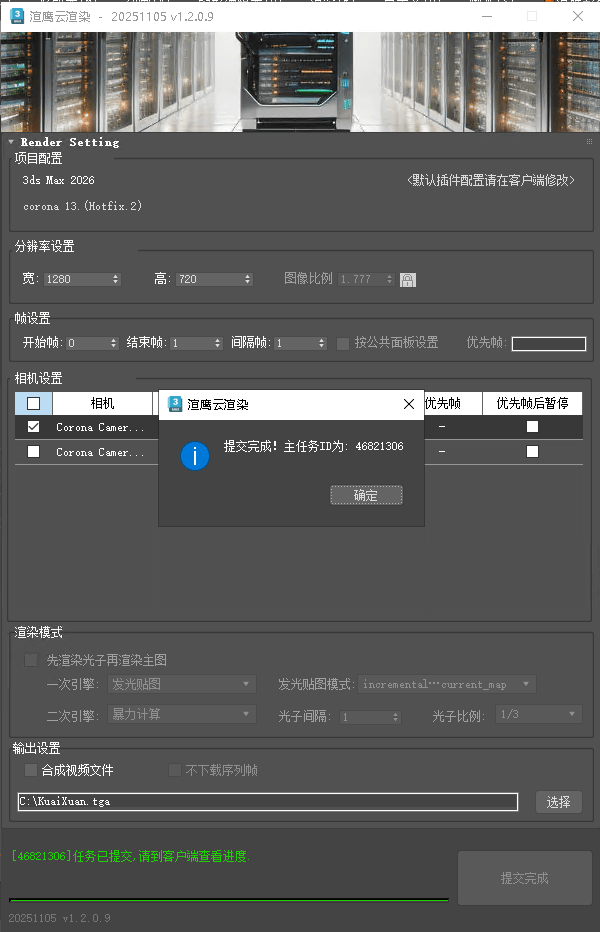600x932 pixels.
Task: Select the second Corona Camer... row name
Action: [100, 452]
